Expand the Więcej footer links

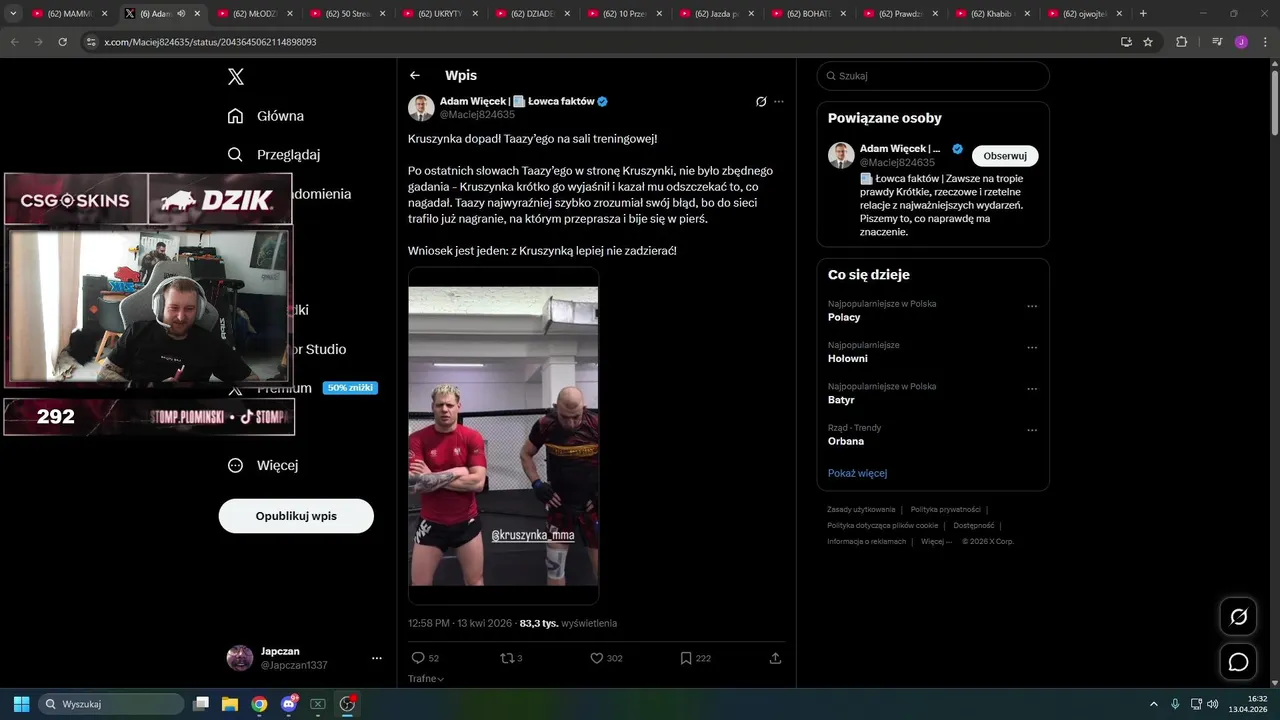pos(936,541)
